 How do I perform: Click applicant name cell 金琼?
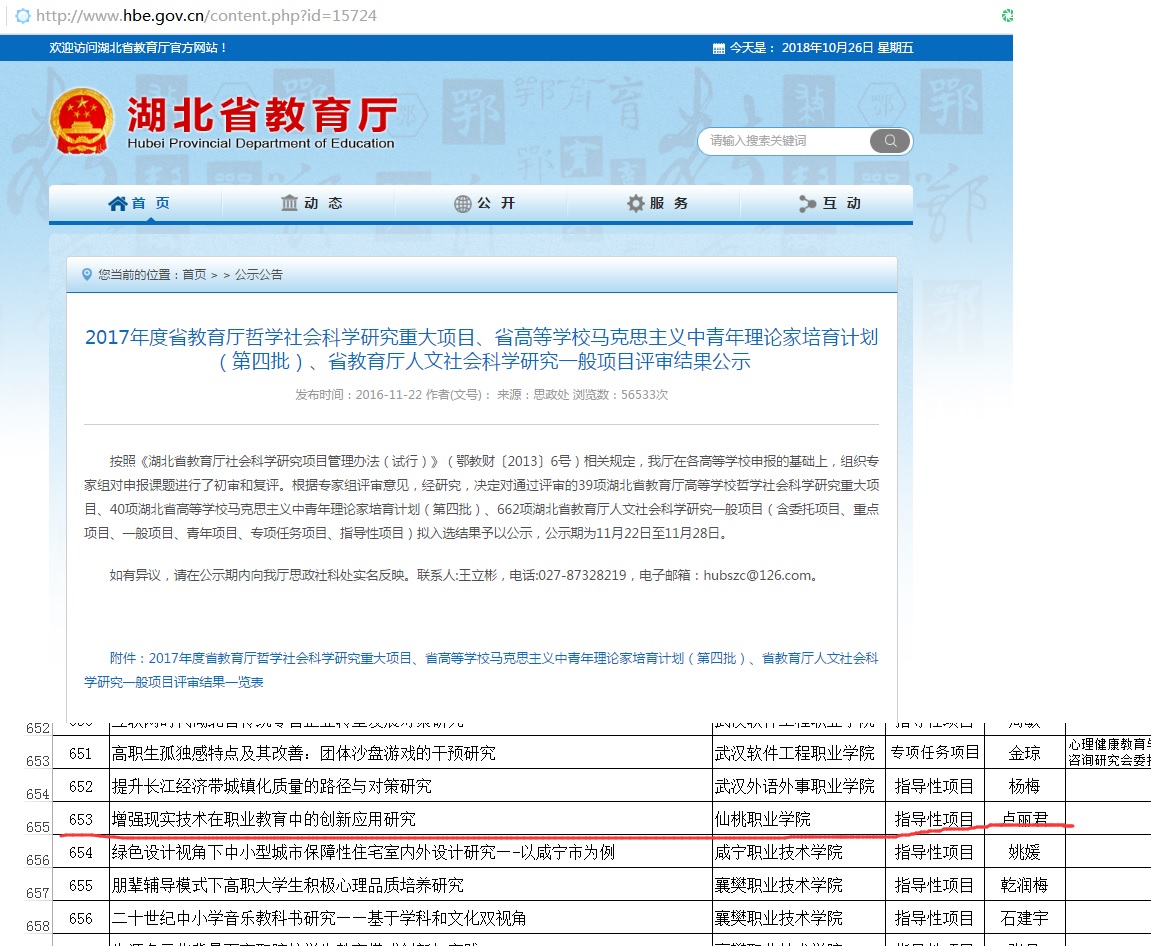tap(1024, 753)
